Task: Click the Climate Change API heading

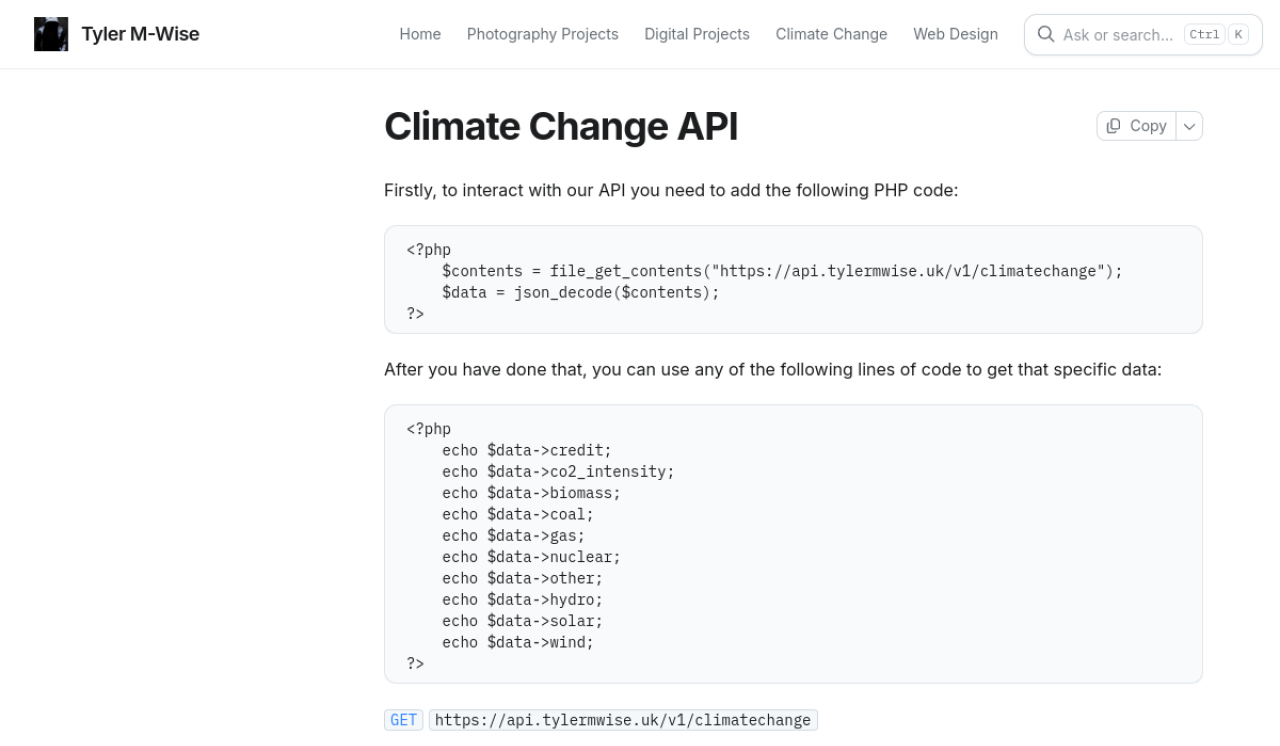Action: pyautogui.click(x=561, y=127)
